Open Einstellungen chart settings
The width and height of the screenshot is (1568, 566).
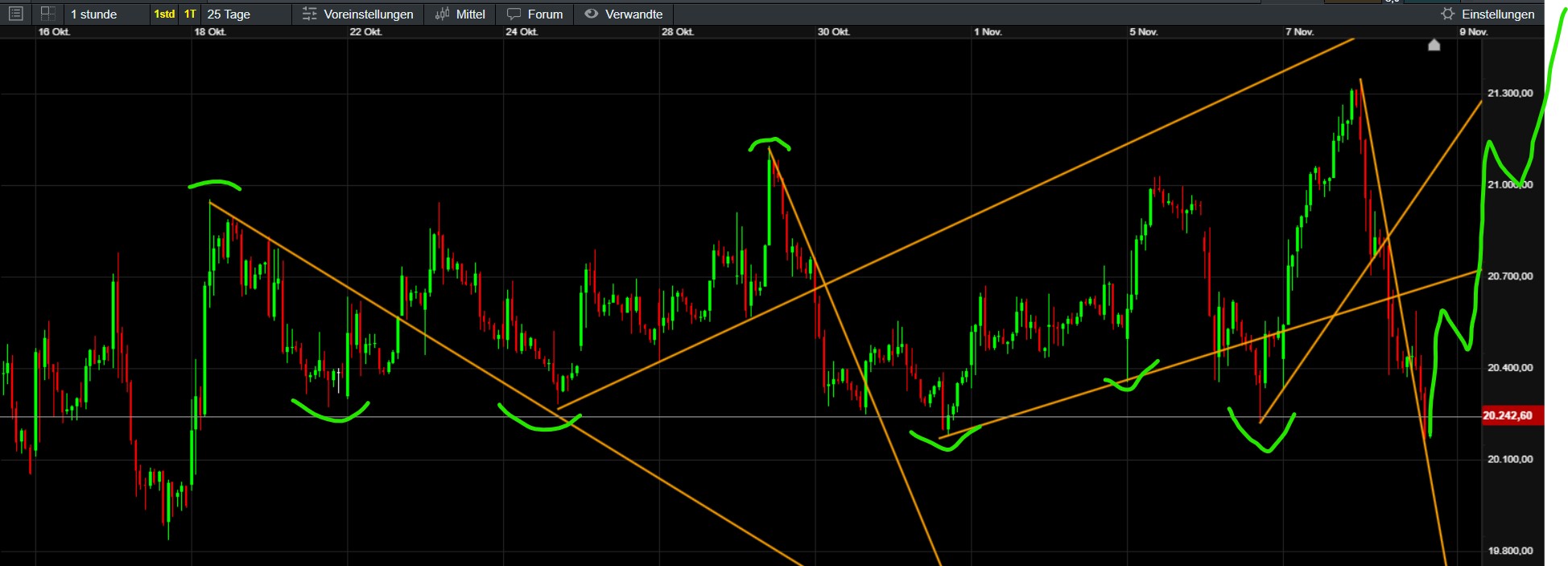click(x=1498, y=14)
